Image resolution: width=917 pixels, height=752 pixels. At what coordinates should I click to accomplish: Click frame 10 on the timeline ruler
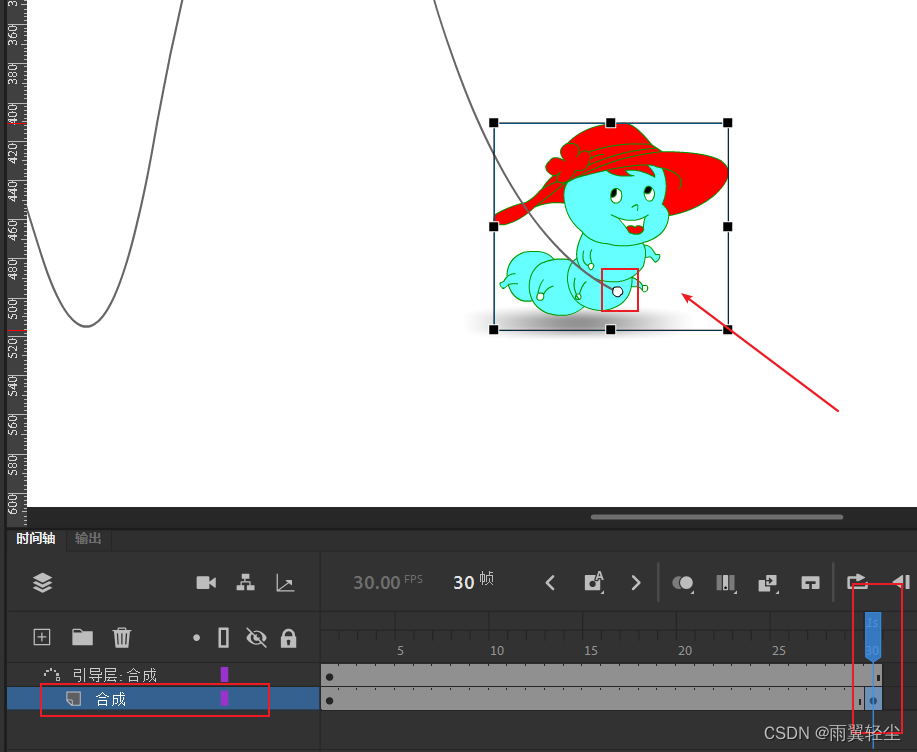pos(497,650)
